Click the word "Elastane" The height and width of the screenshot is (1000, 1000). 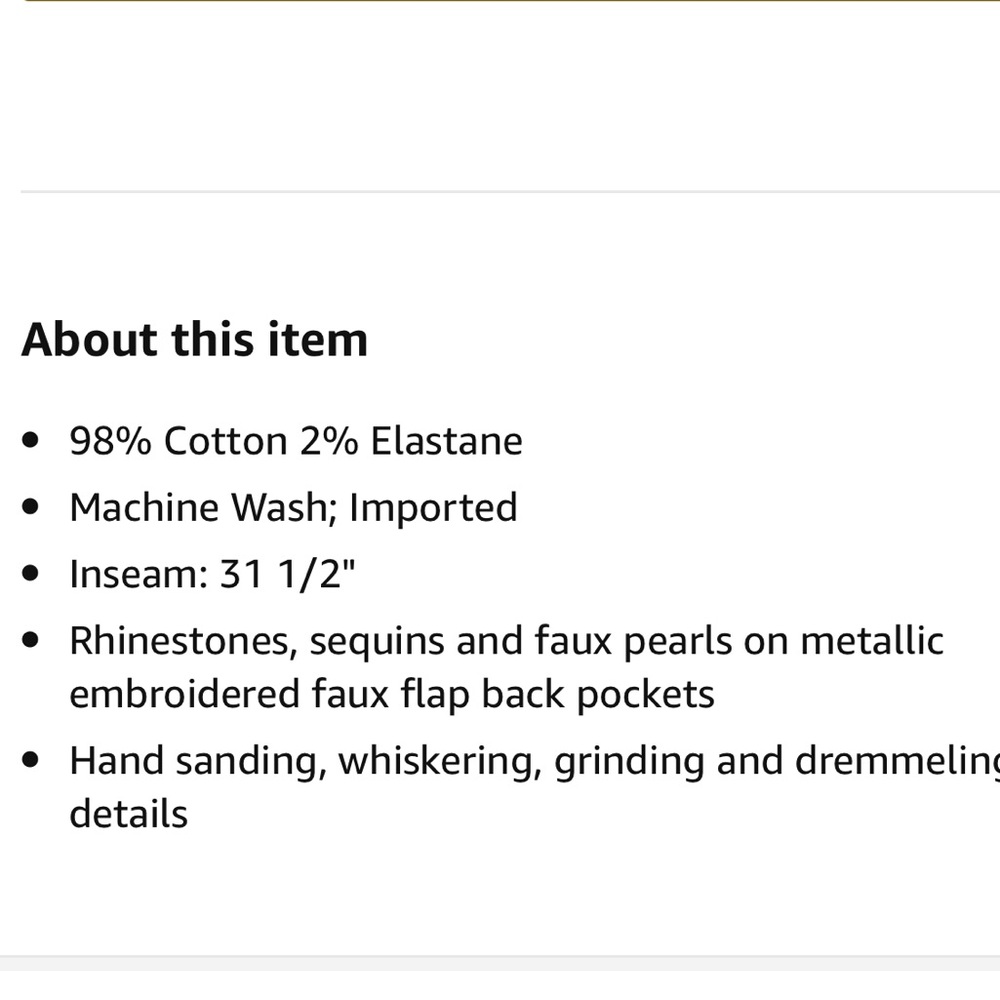[446, 441]
